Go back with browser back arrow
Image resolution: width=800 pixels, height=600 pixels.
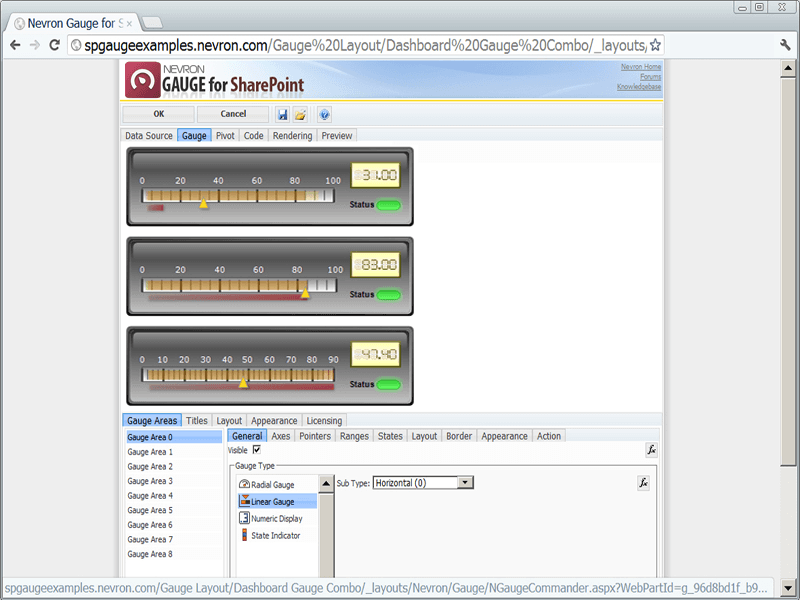(15, 45)
